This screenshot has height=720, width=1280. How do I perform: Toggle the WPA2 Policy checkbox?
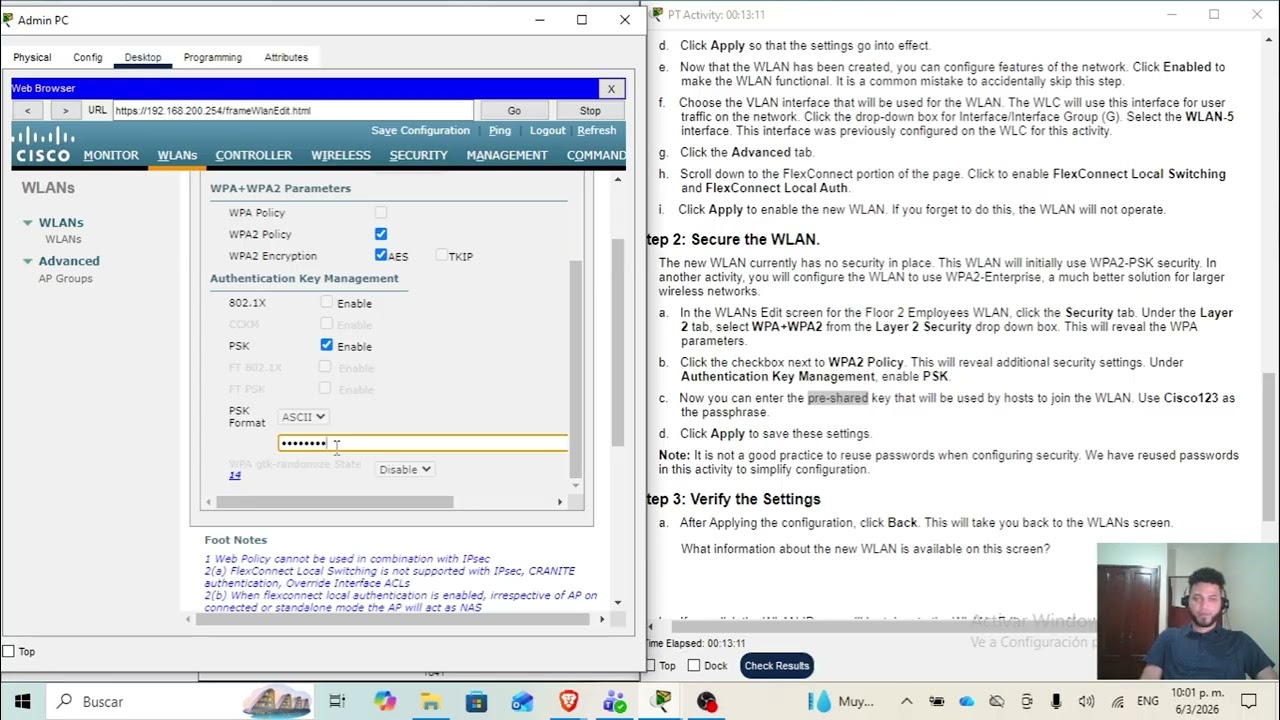click(381, 233)
